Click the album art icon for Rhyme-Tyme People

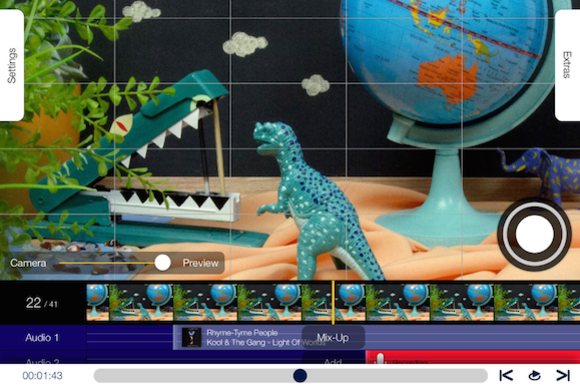point(192,337)
